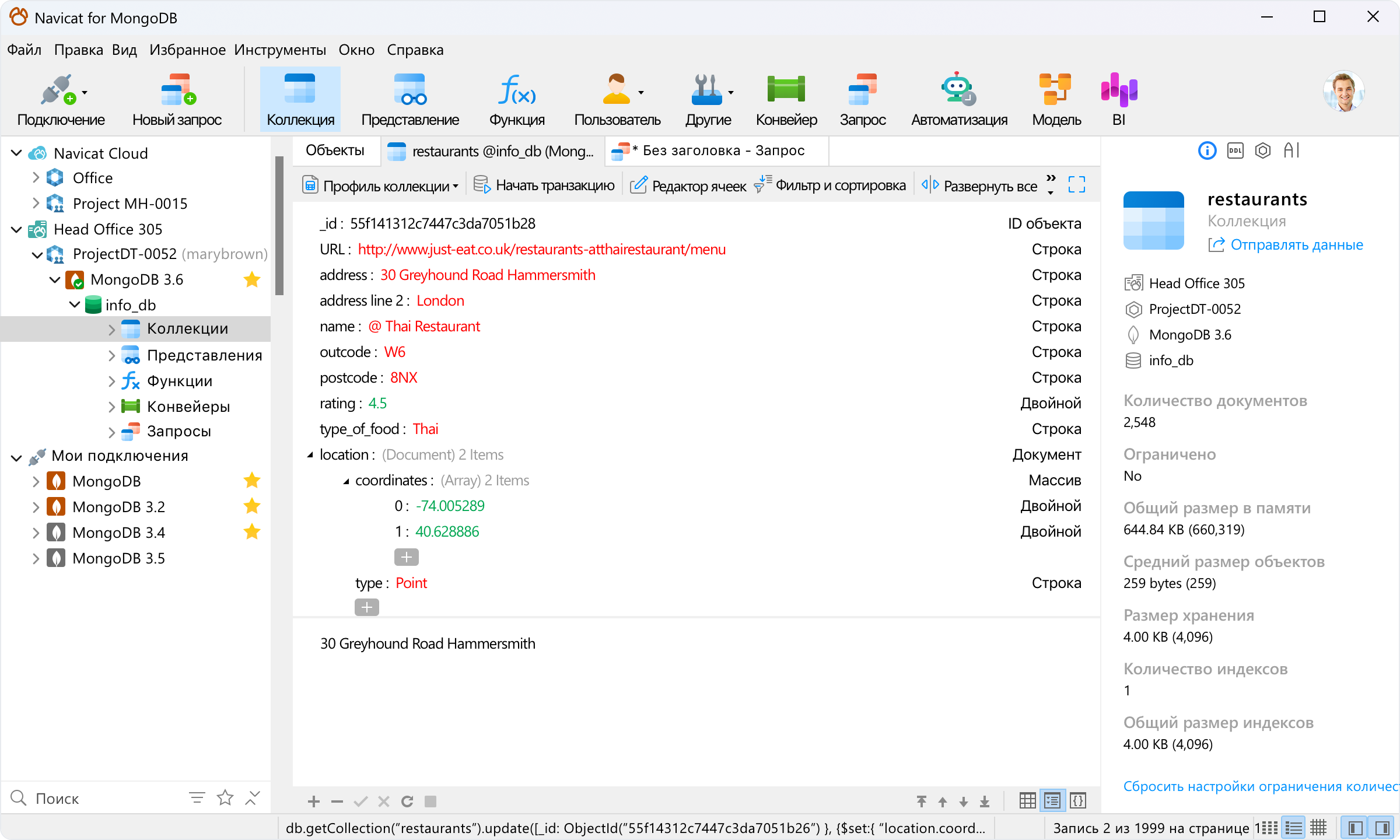
Task: Toggle favorite star on MongoDB 3.4
Action: pos(252,532)
